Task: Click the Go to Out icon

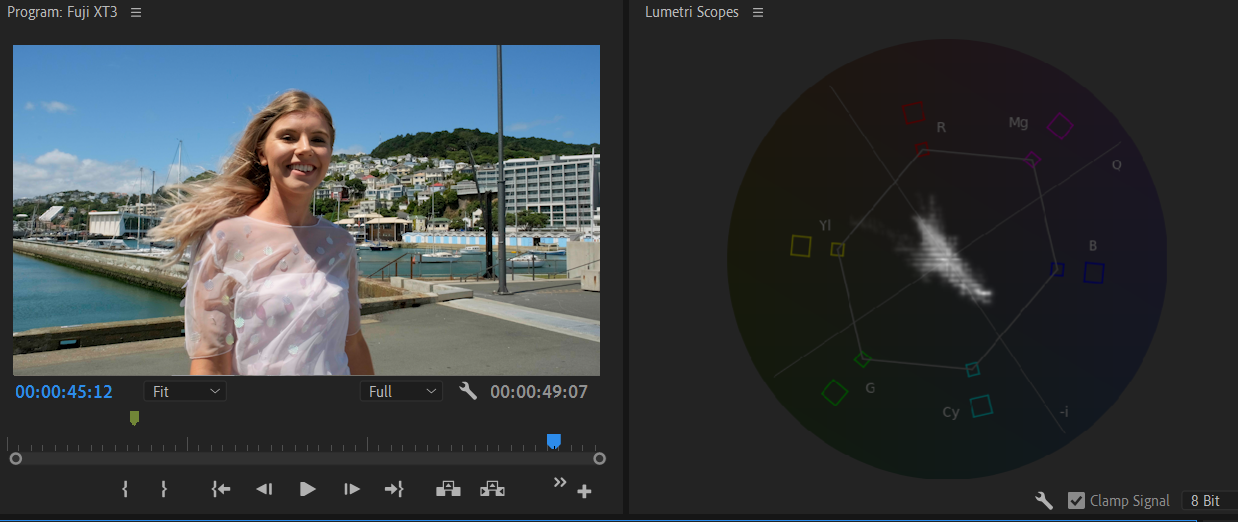Action: click(x=394, y=489)
